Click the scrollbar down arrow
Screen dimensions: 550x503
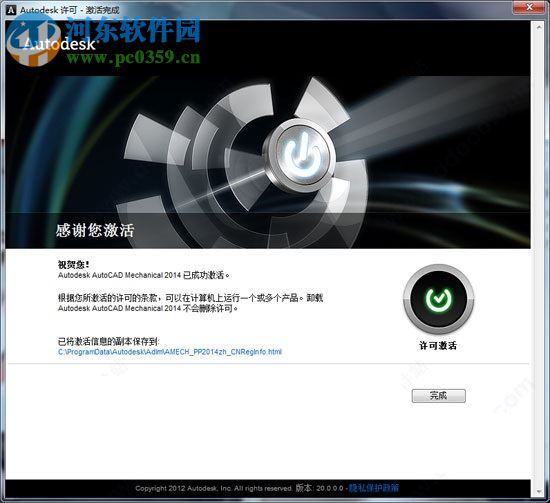tap(539, 492)
